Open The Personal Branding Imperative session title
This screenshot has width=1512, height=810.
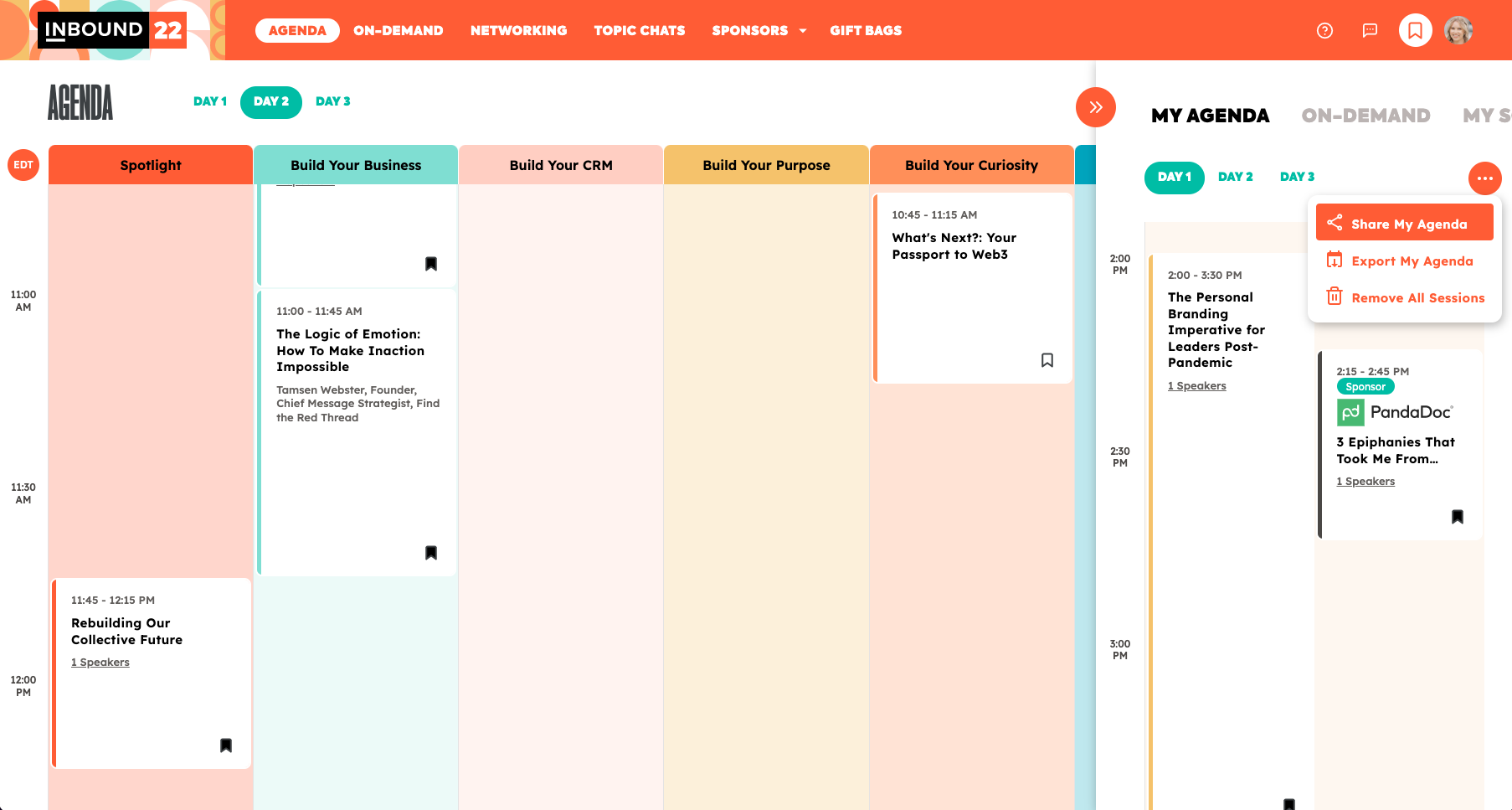coord(1216,330)
